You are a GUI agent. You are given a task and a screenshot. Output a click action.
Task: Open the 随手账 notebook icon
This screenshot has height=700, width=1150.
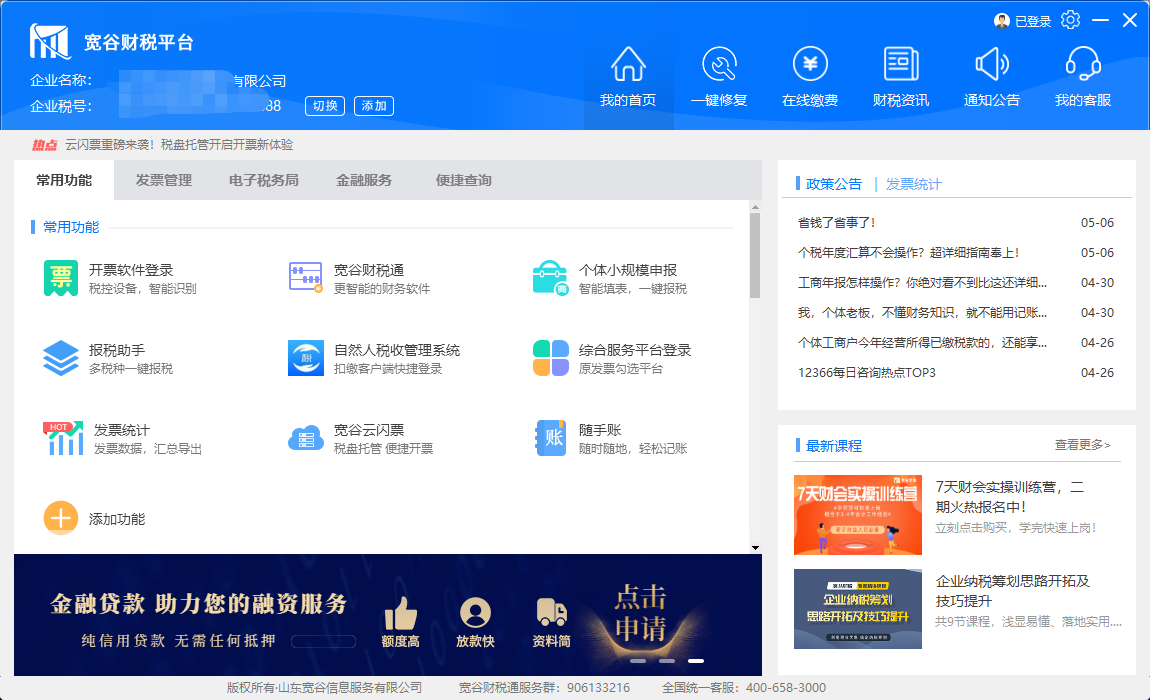pos(550,438)
